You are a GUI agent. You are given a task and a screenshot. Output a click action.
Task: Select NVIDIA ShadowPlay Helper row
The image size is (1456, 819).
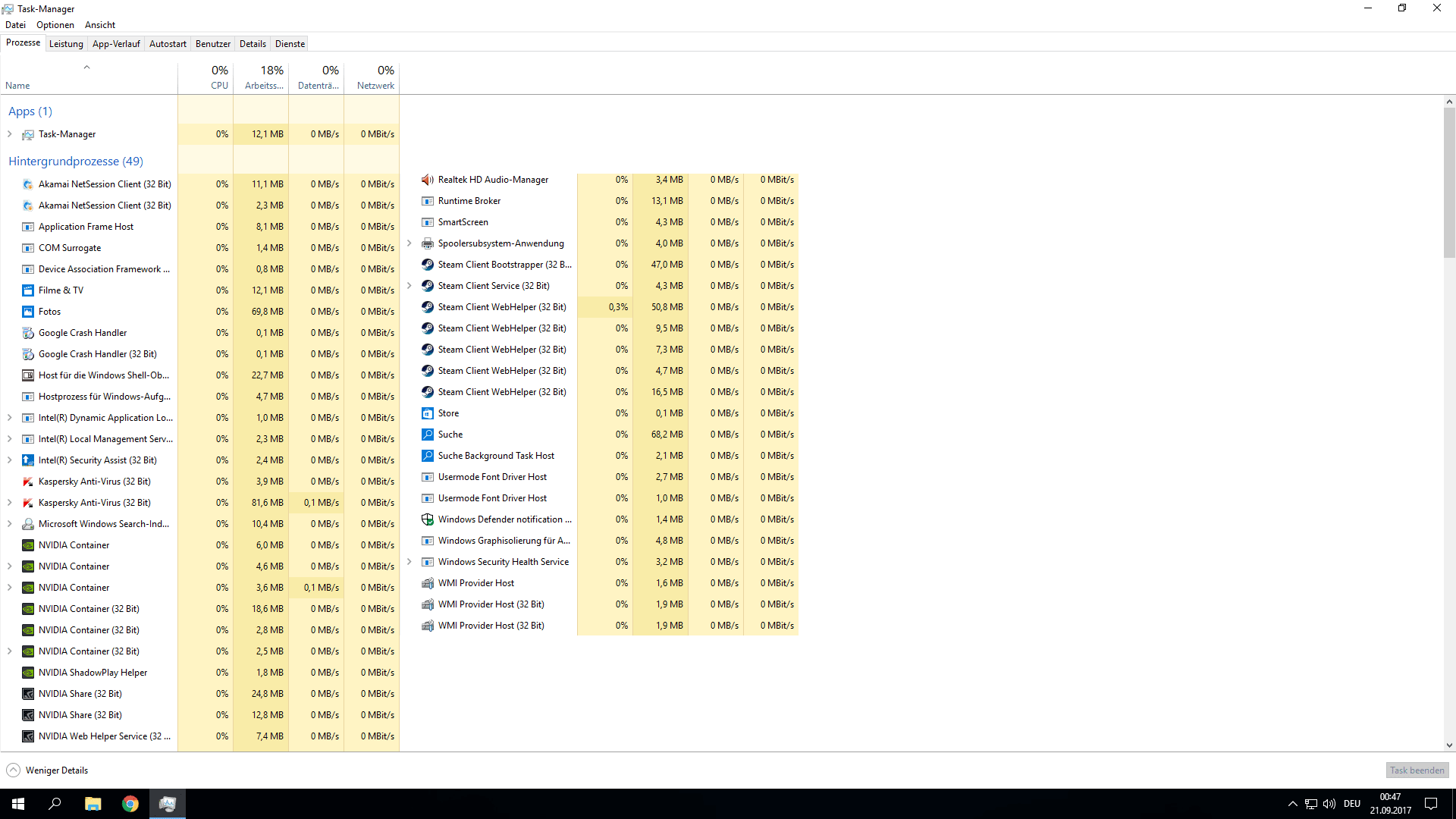[200, 673]
